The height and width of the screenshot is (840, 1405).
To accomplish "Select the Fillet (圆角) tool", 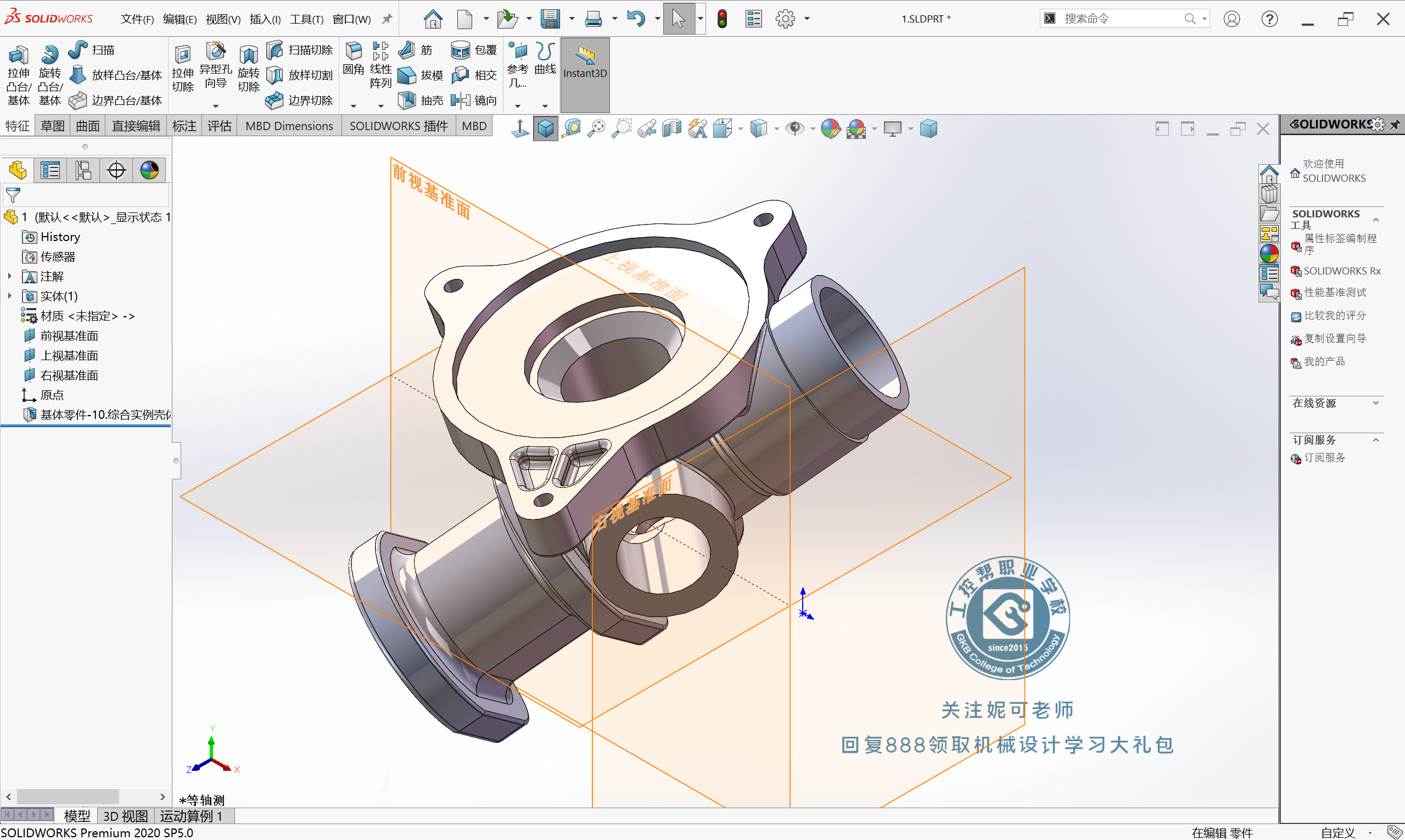I will tap(354, 59).
